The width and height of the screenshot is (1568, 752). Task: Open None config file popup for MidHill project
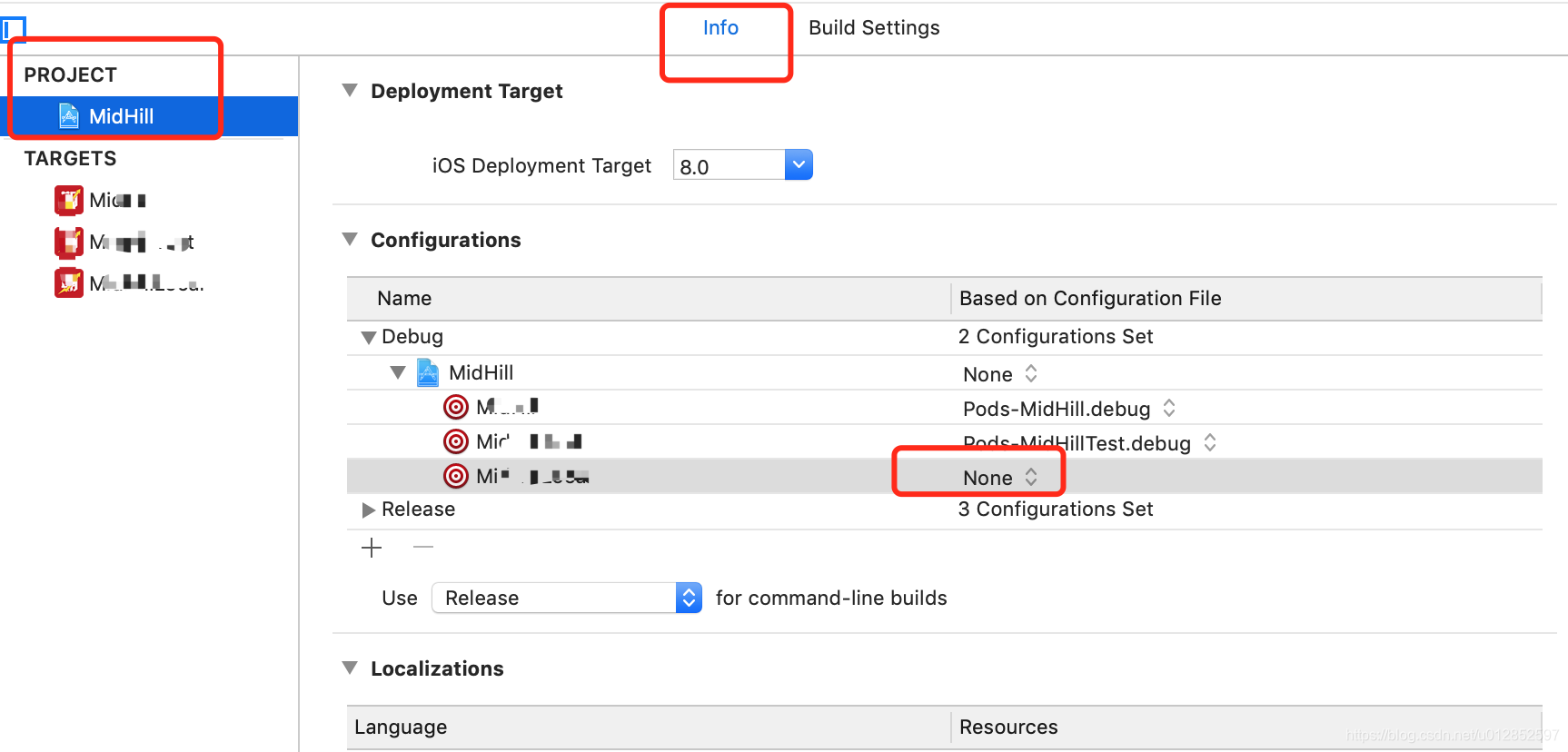[x=1000, y=374]
